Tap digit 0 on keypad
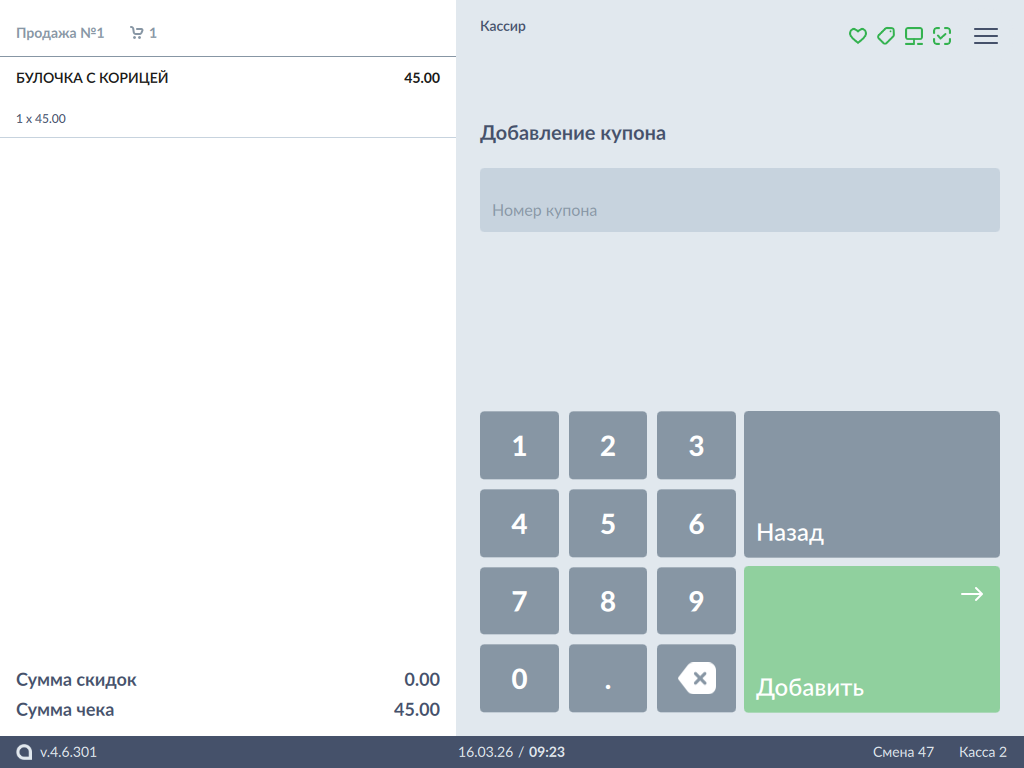 click(519, 678)
